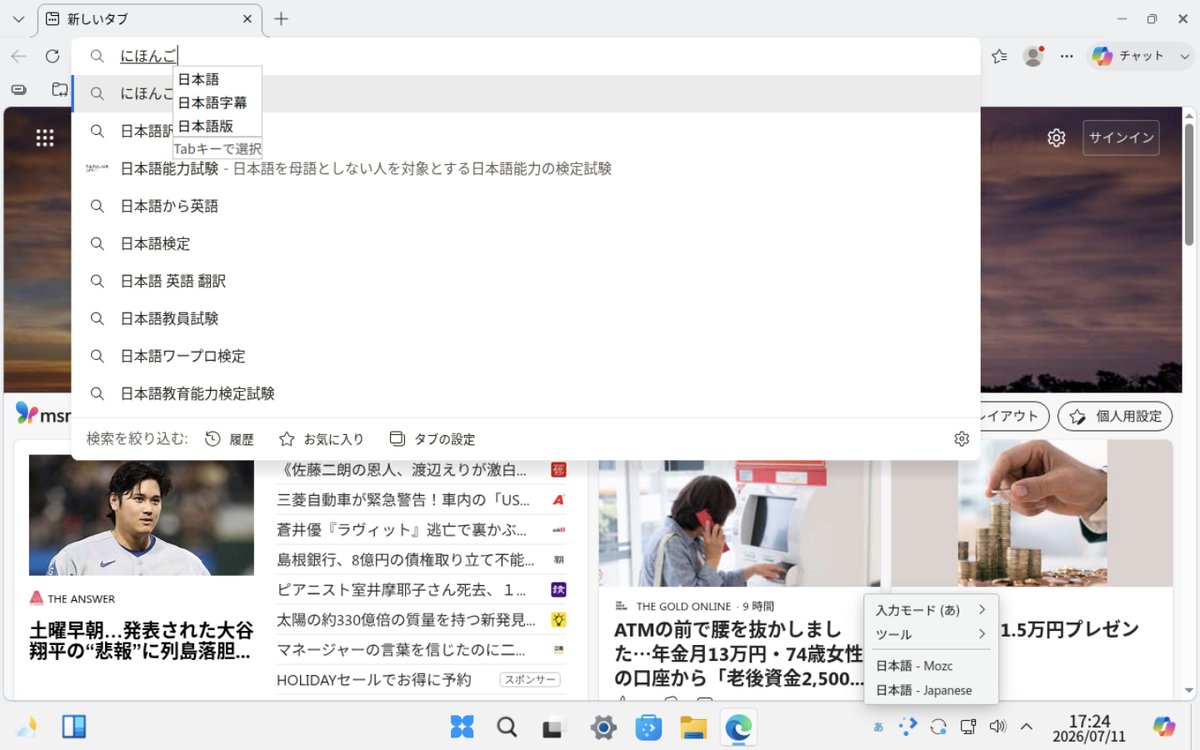Click the volume speaker tray icon

[996, 727]
